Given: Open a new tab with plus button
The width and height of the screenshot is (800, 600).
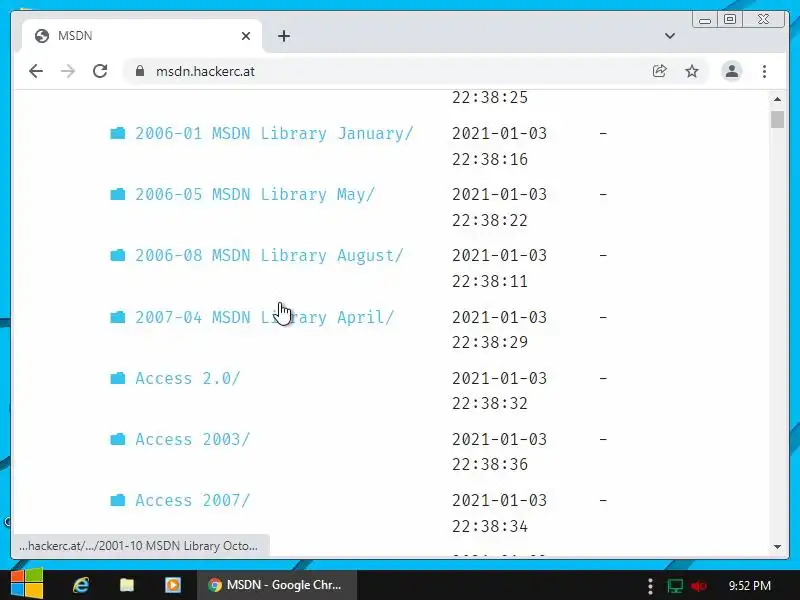Looking at the screenshot, I should [284, 36].
